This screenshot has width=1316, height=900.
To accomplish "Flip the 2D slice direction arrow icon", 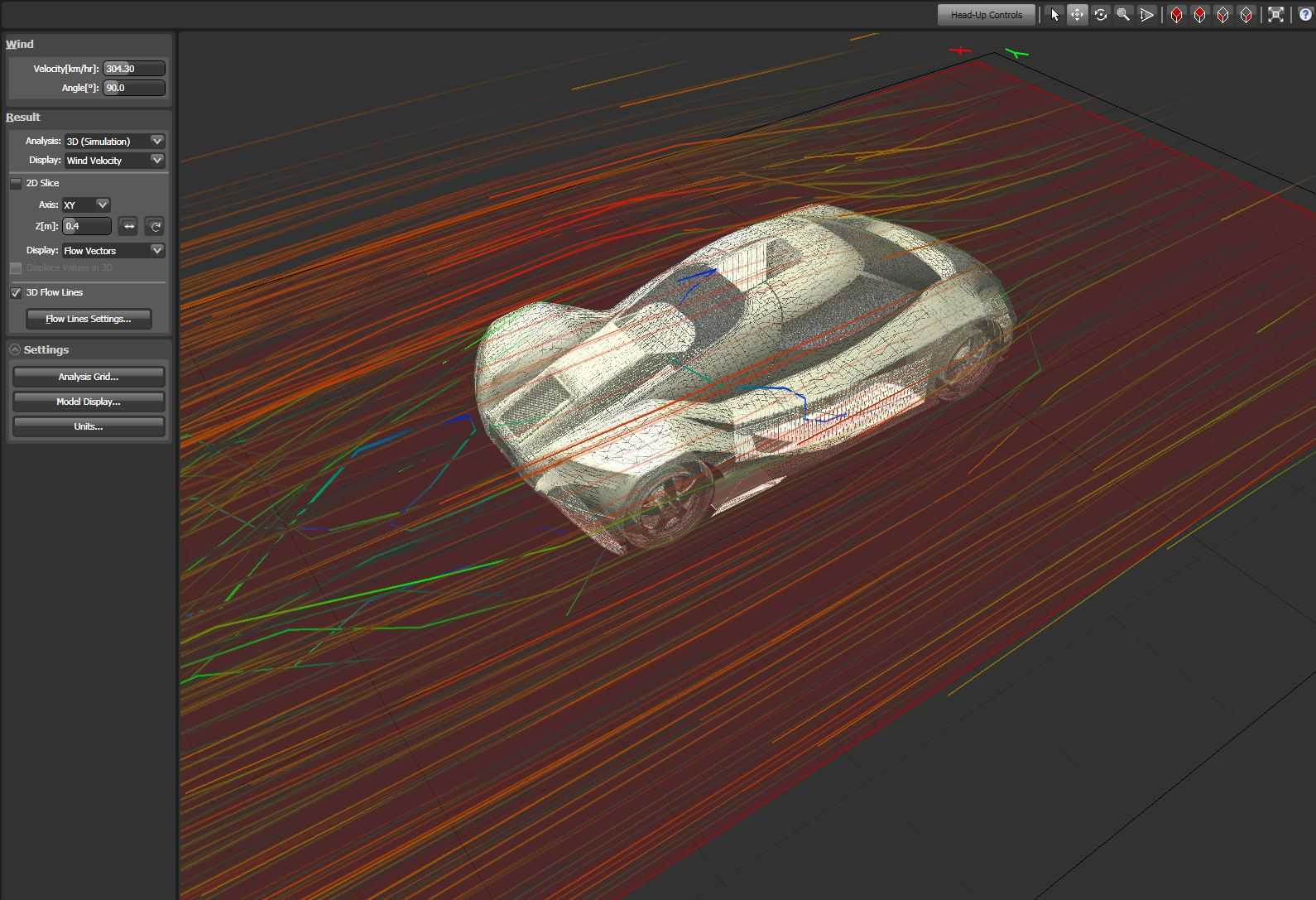I will coord(128,226).
